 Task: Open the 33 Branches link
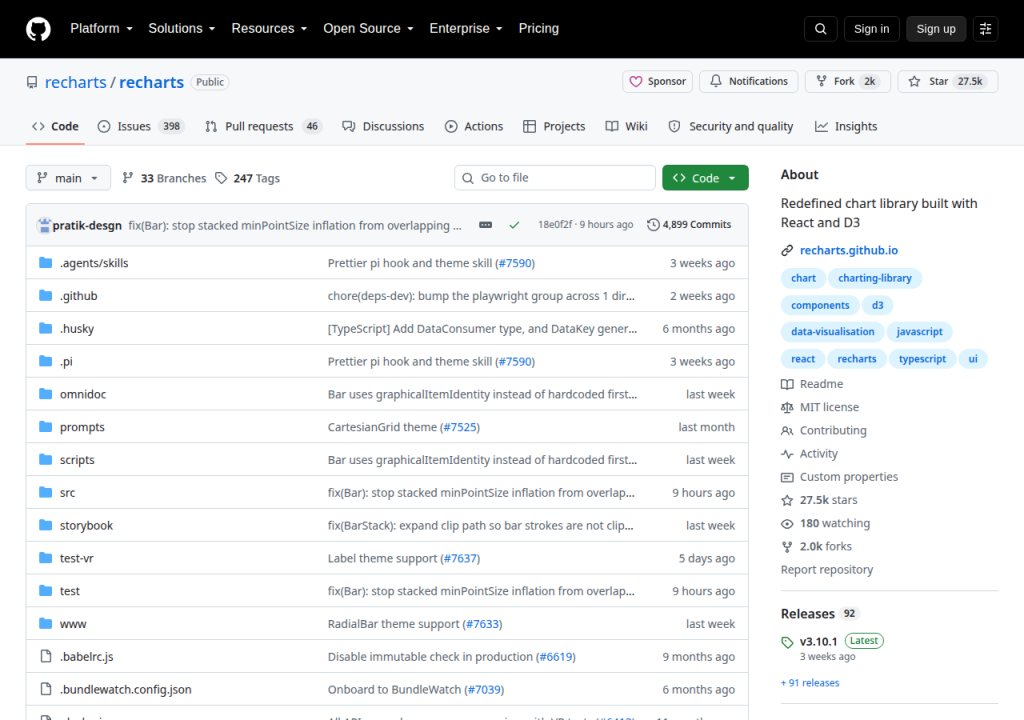[164, 178]
